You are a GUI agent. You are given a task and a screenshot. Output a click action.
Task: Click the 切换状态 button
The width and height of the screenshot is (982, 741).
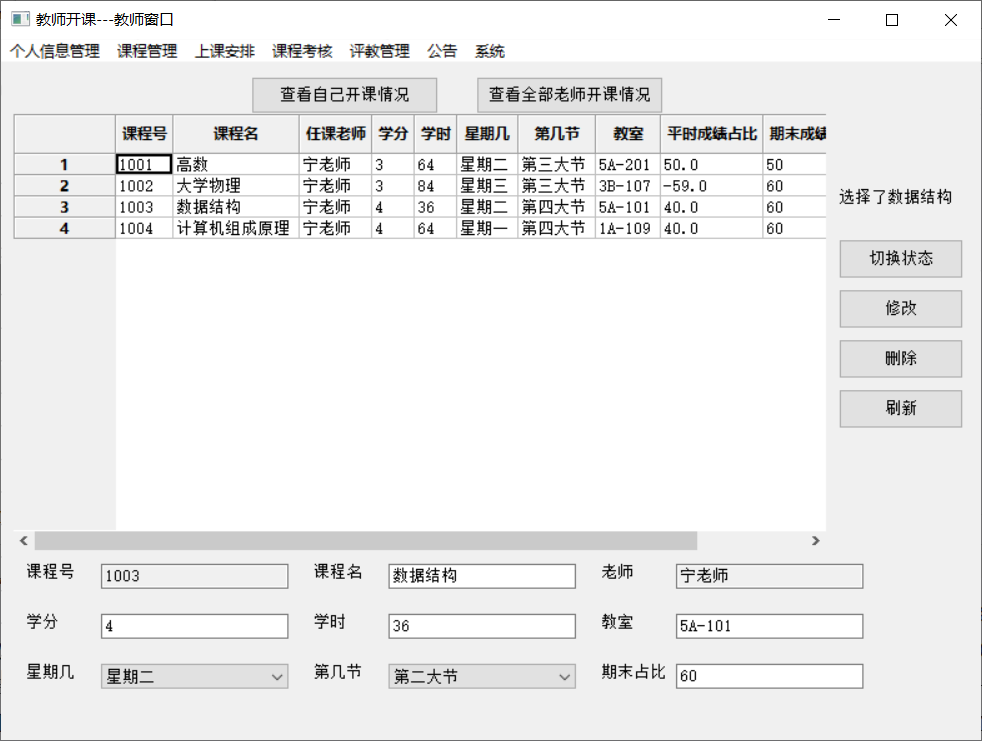[x=901, y=259]
